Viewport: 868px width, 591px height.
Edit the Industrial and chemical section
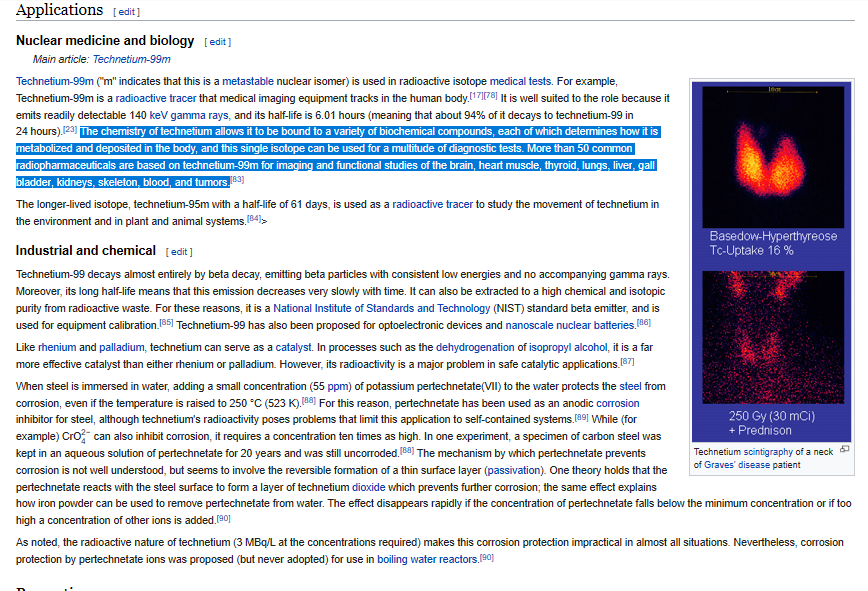pyautogui.click(x=179, y=252)
